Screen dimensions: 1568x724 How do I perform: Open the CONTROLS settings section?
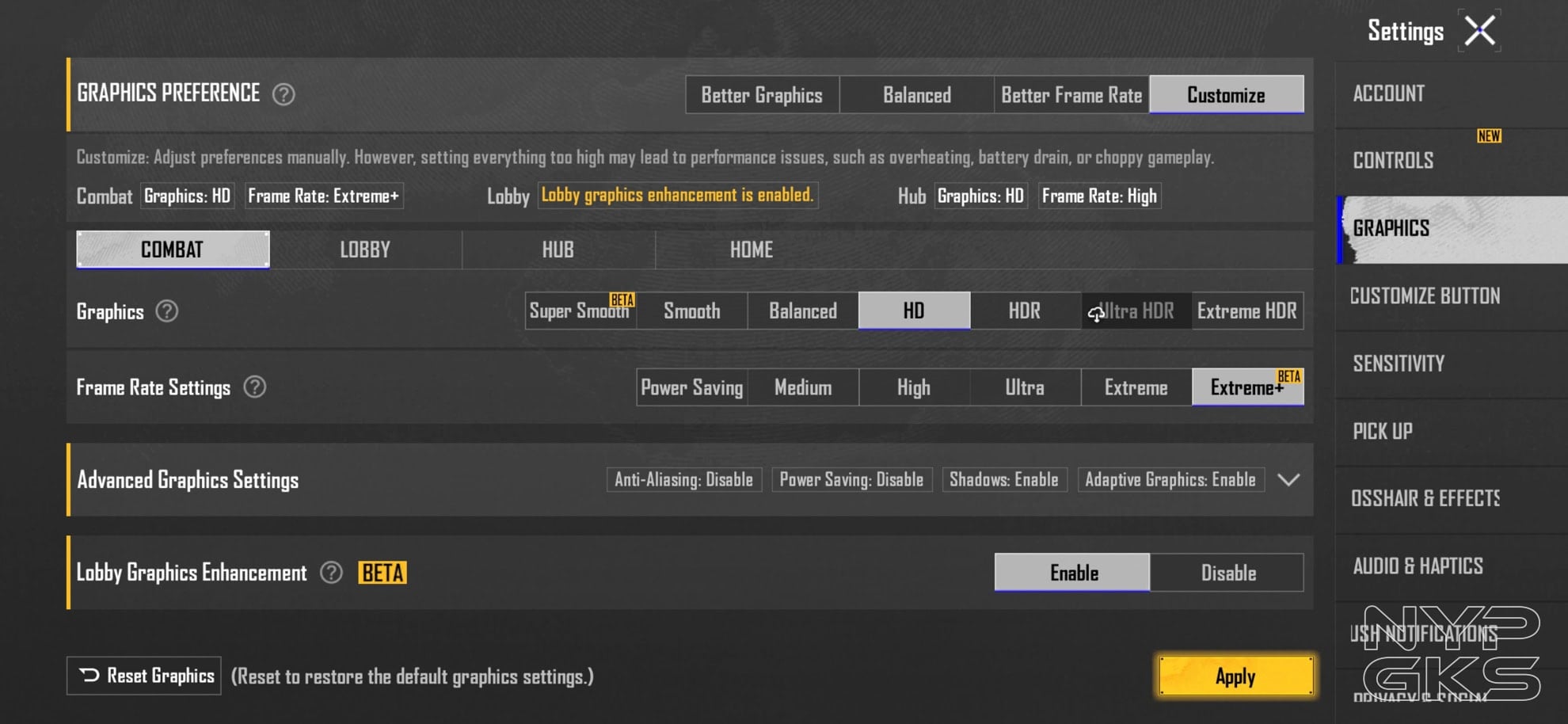(x=1451, y=161)
